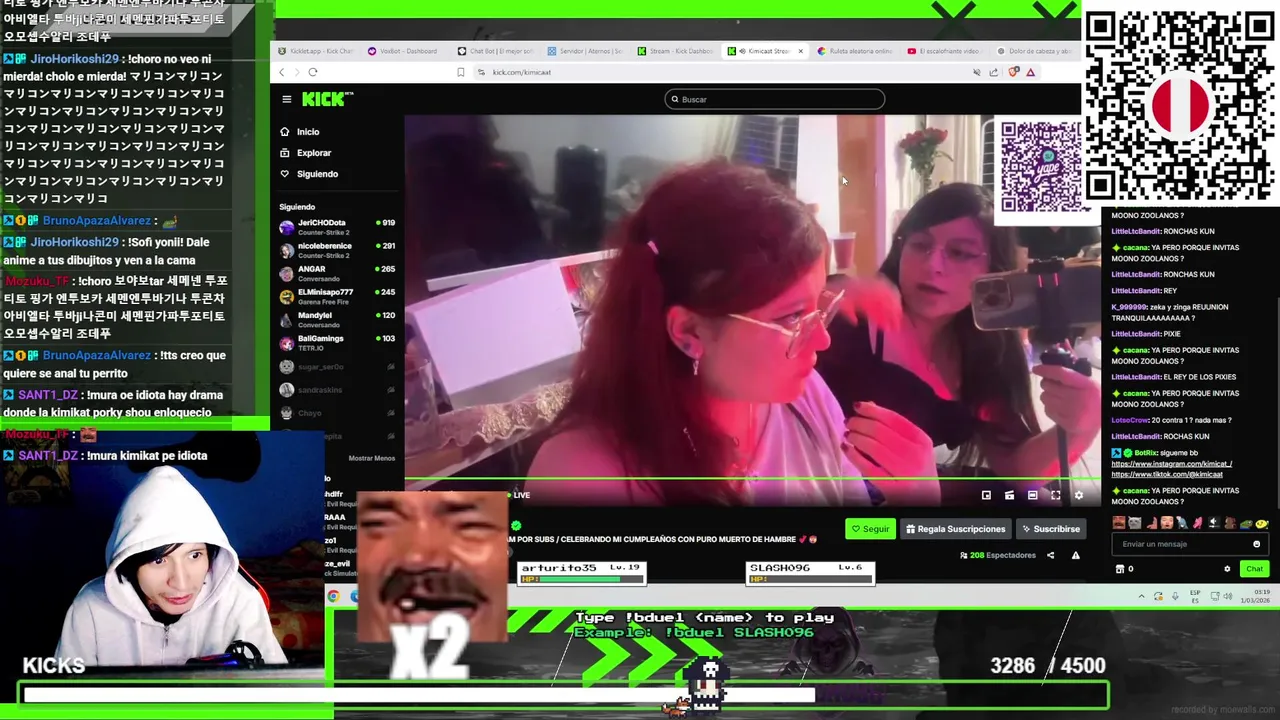Switch to Stream - Kick Dashboard tab

coord(674,51)
